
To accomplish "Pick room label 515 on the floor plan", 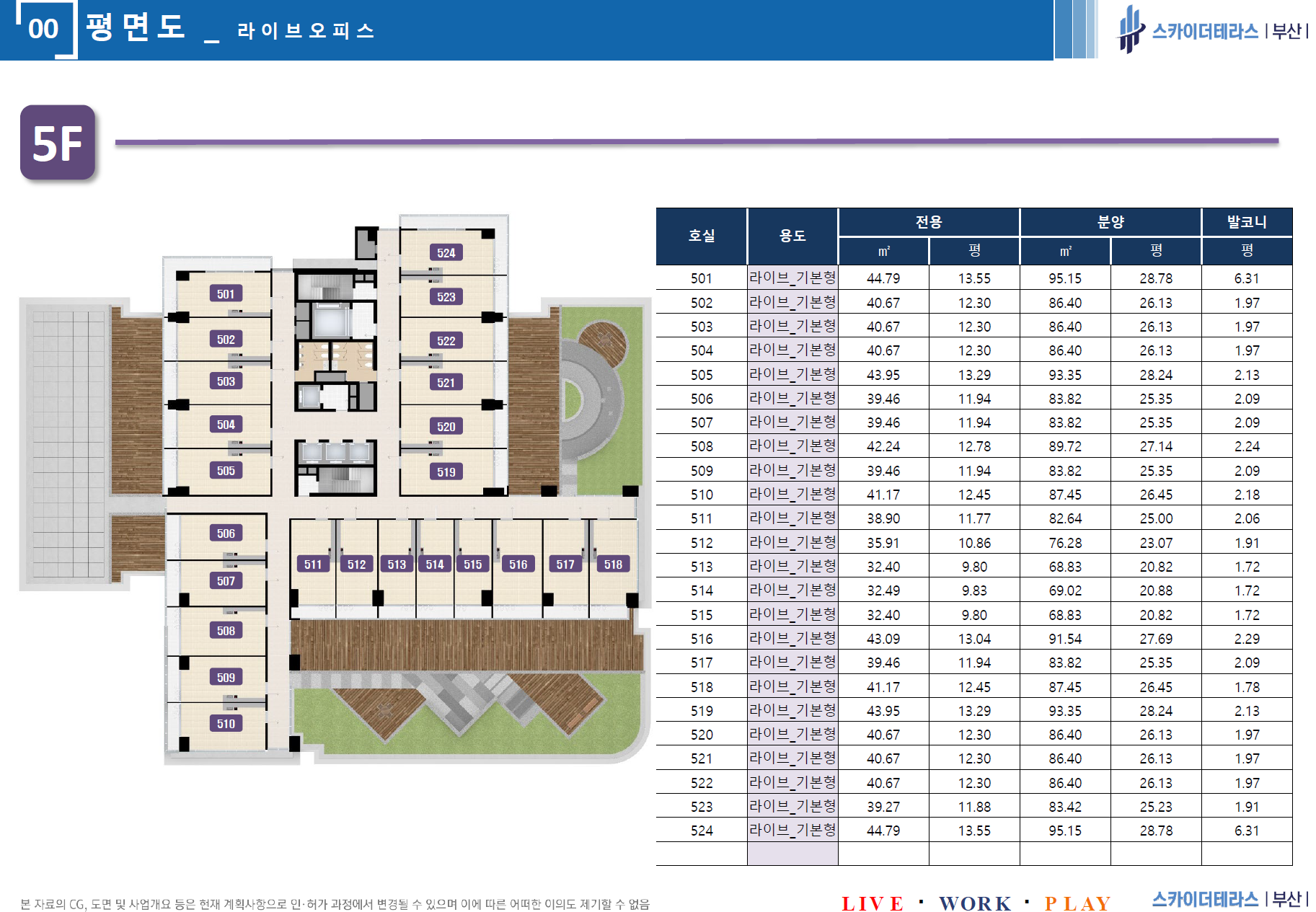I will tap(473, 564).
